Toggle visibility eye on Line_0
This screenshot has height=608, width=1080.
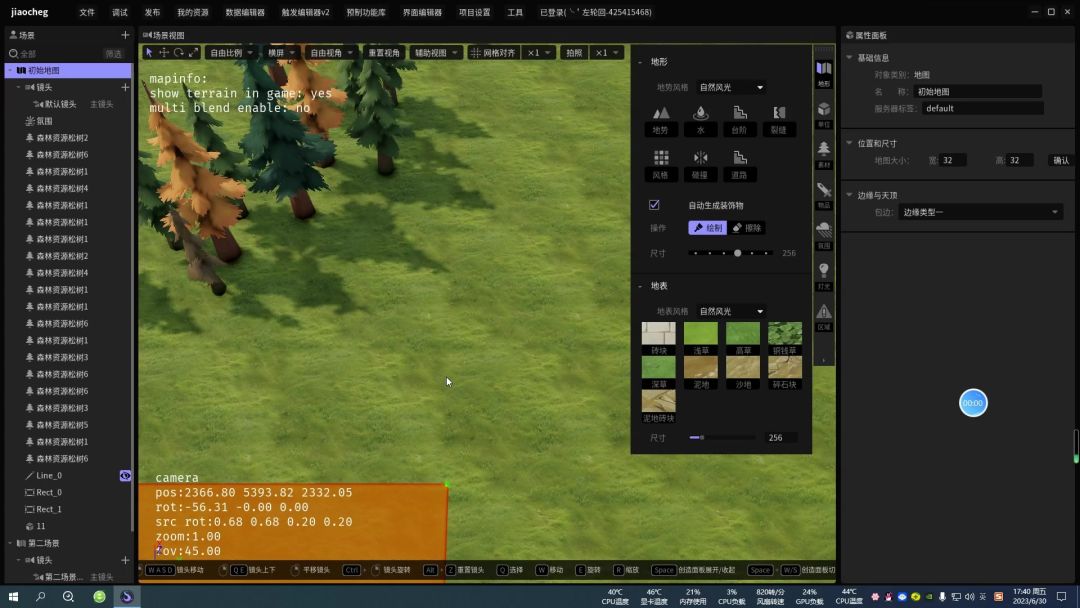(x=125, y=476)
